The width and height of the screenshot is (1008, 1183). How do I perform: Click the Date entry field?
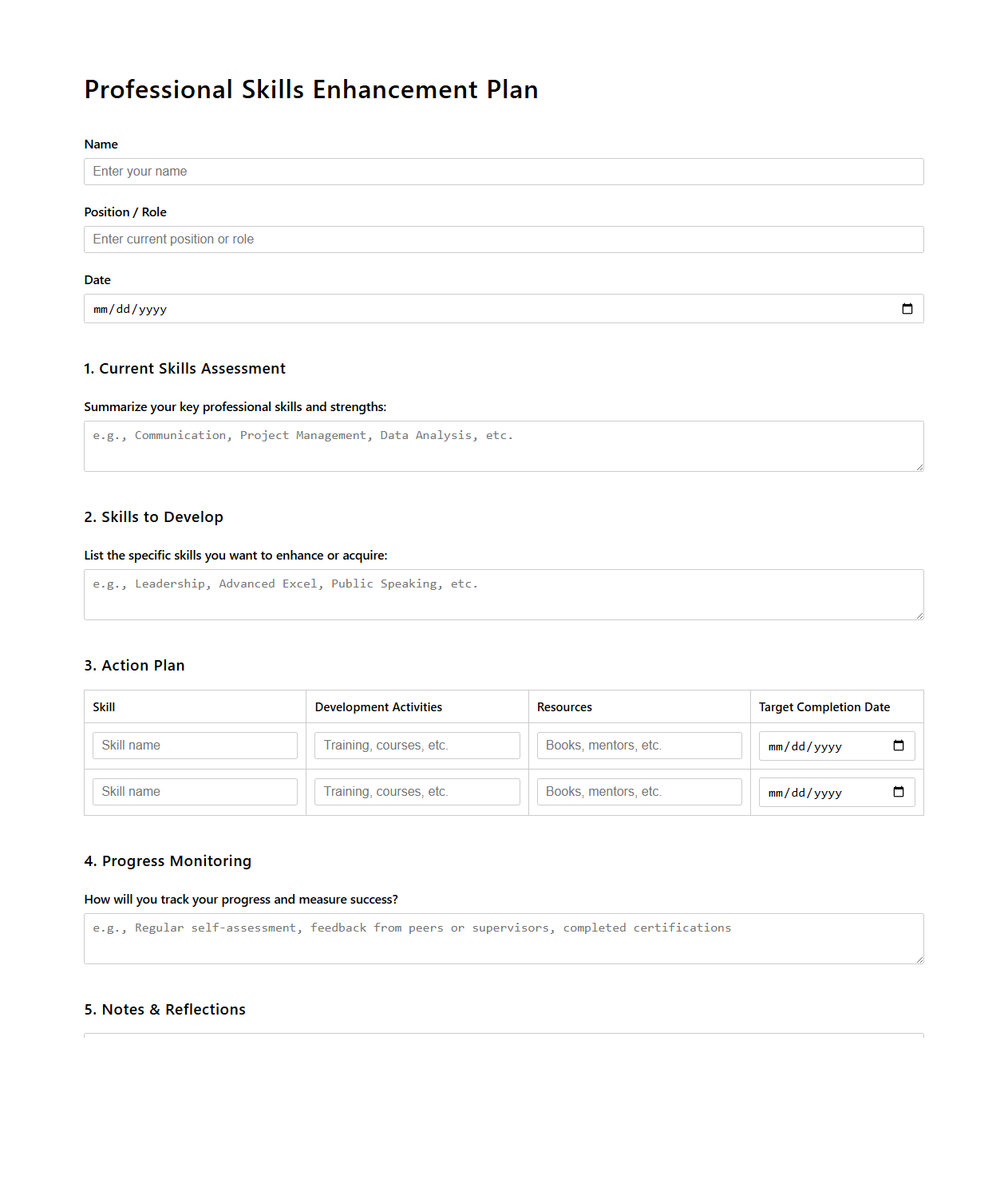tap(399, 308)
